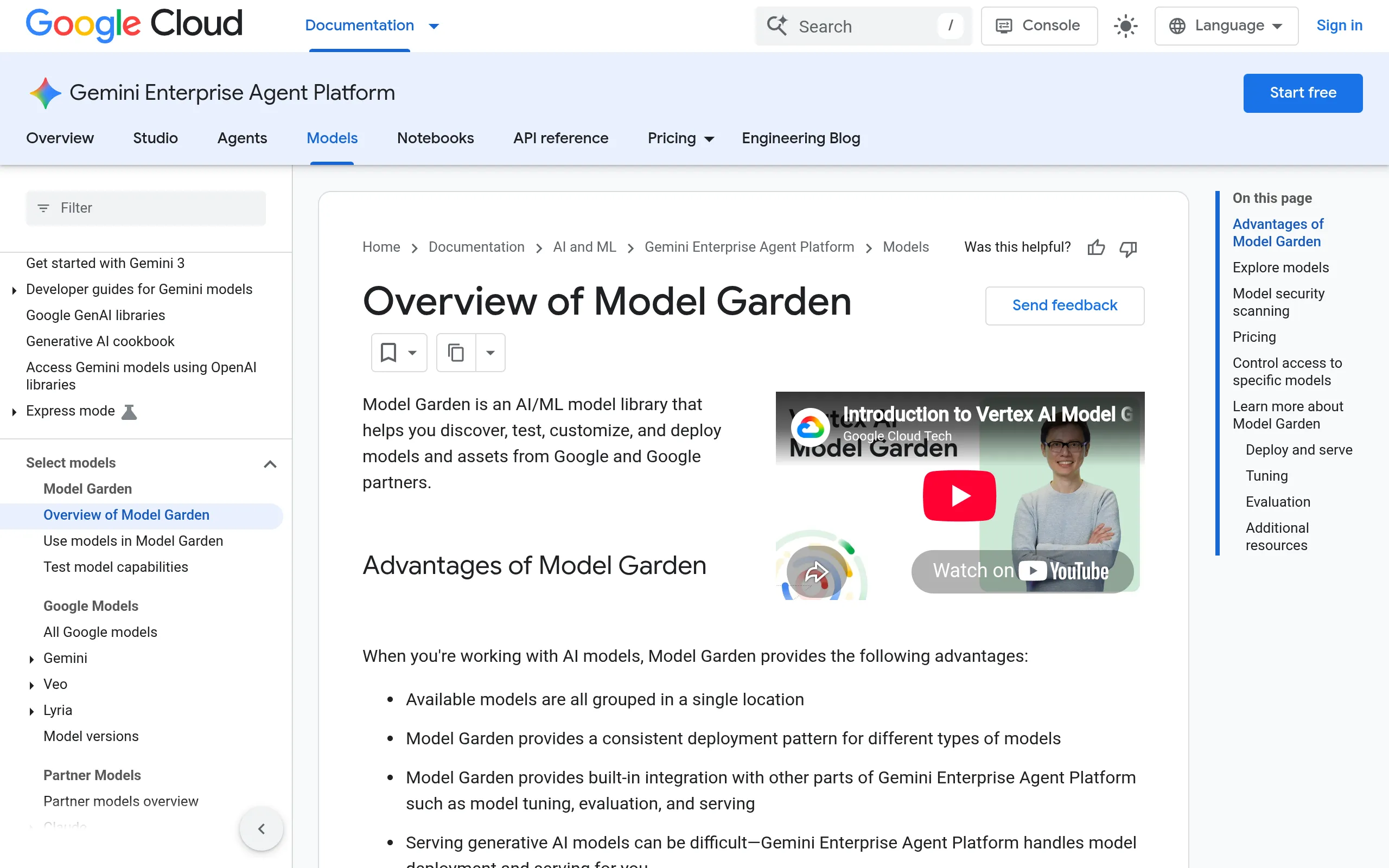Open the Console button

pos(1039,26)
